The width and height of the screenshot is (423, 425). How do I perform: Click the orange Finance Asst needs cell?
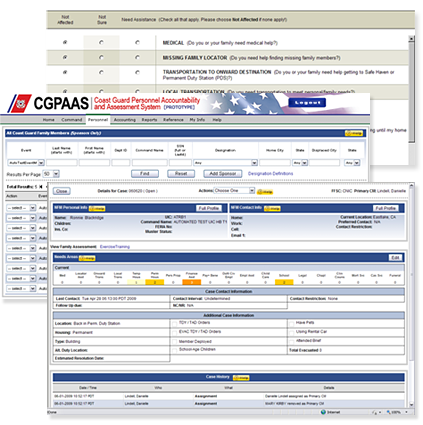pyautogui.click(x=192, y=282)
